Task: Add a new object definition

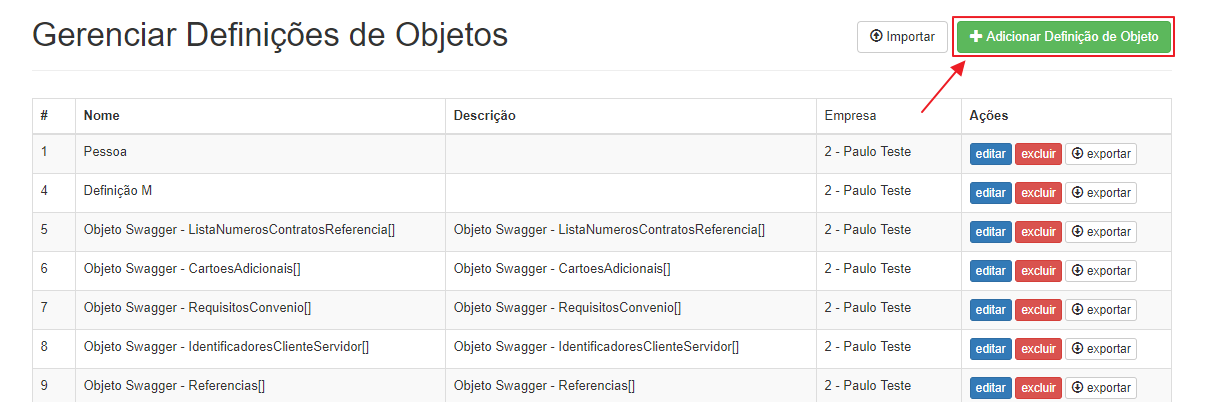Action: point(1063,37)
